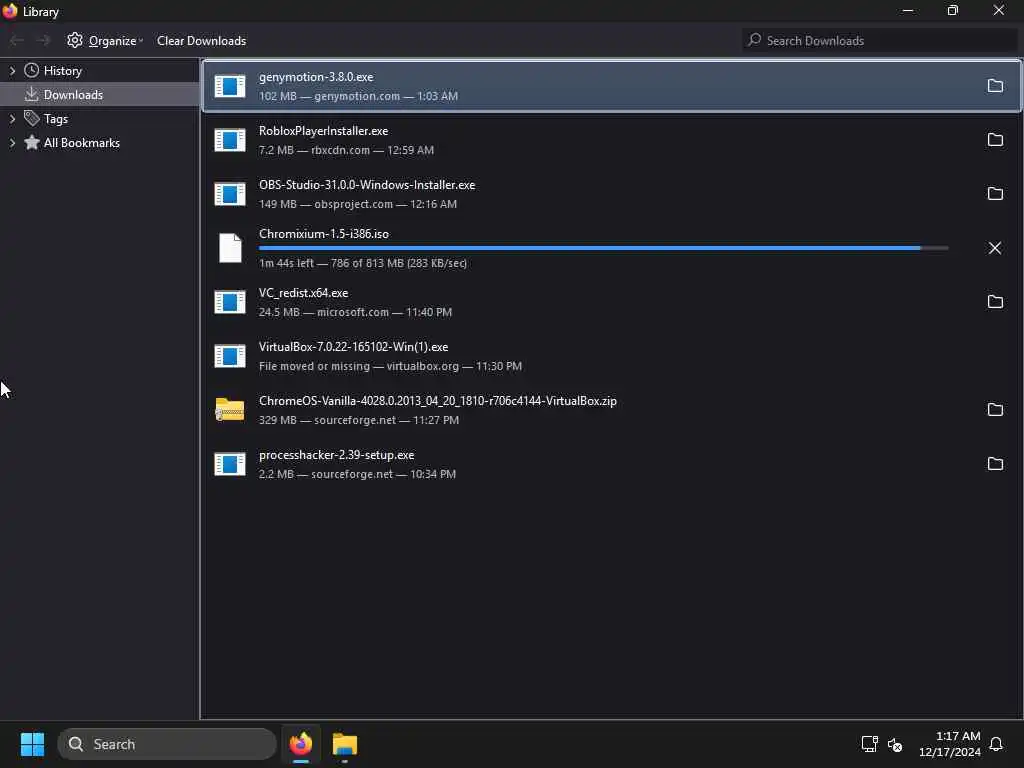Click the Downloads arrow icon in sidebar
This screenshot has height=768, width=1024.
point(31,95)
